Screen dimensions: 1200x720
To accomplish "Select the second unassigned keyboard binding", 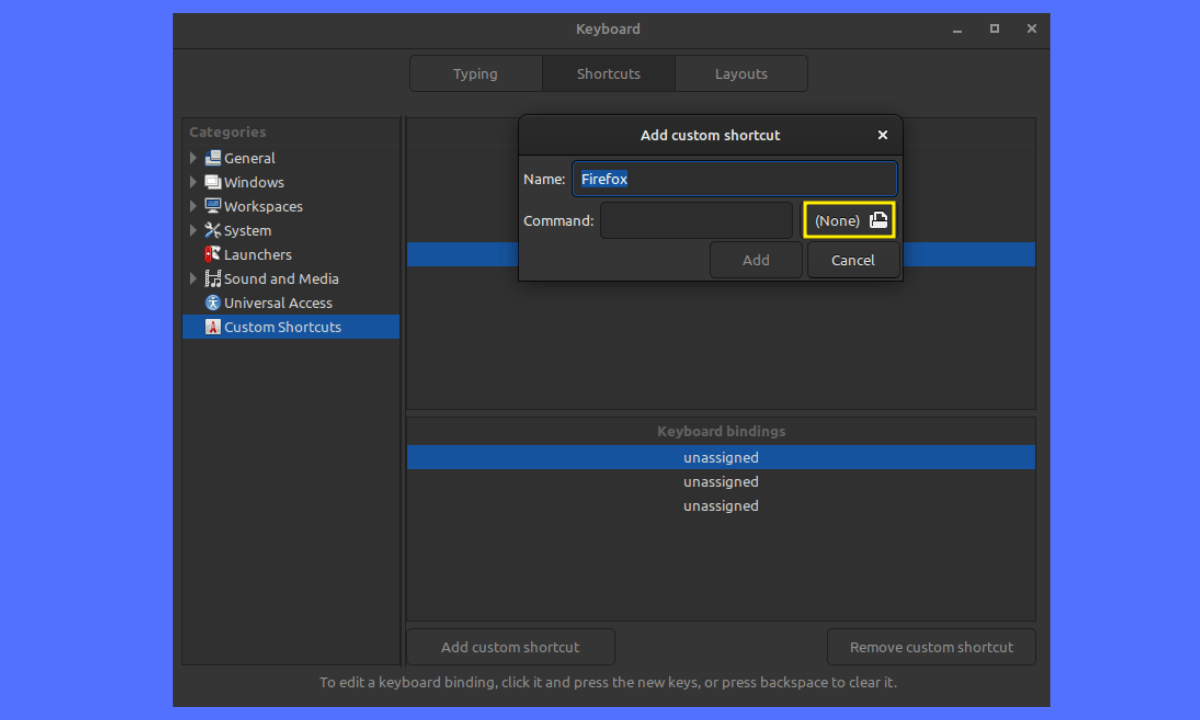I will click(720, 482).
